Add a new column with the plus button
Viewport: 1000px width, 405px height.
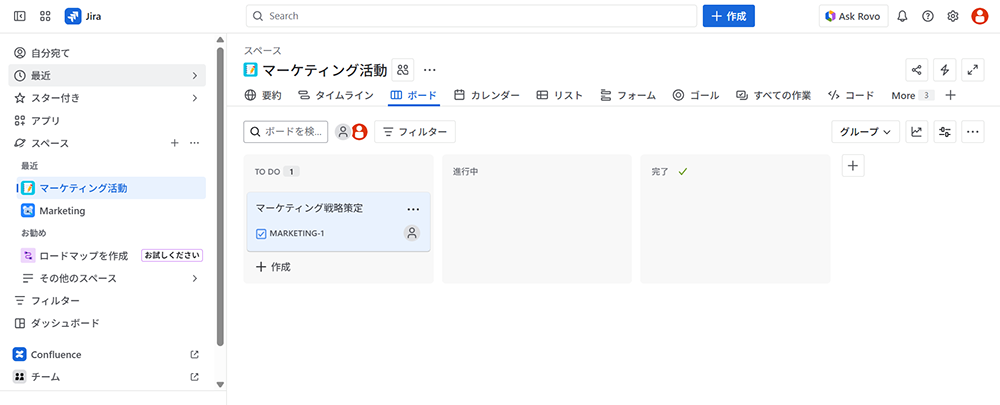click(x=853, y=166)
